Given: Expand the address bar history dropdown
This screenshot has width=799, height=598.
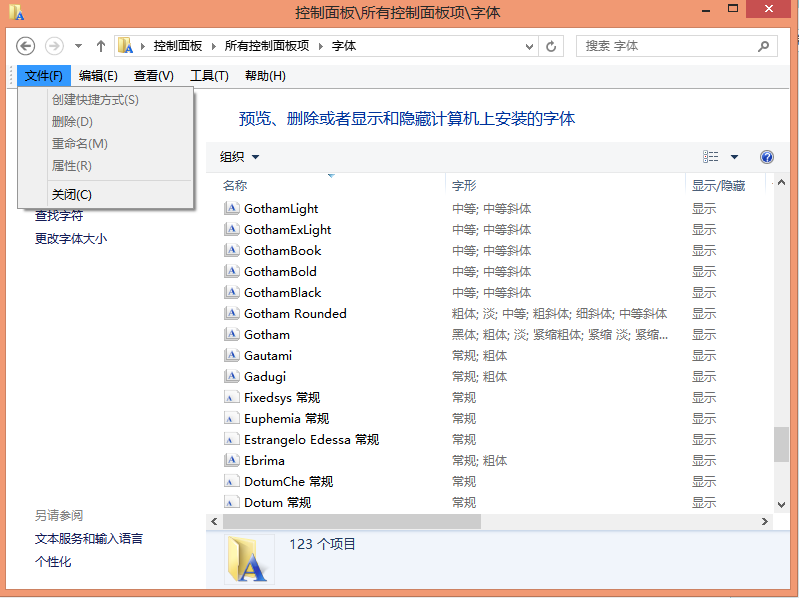Looking at the screenshot, I should click(x=529, y=46).
